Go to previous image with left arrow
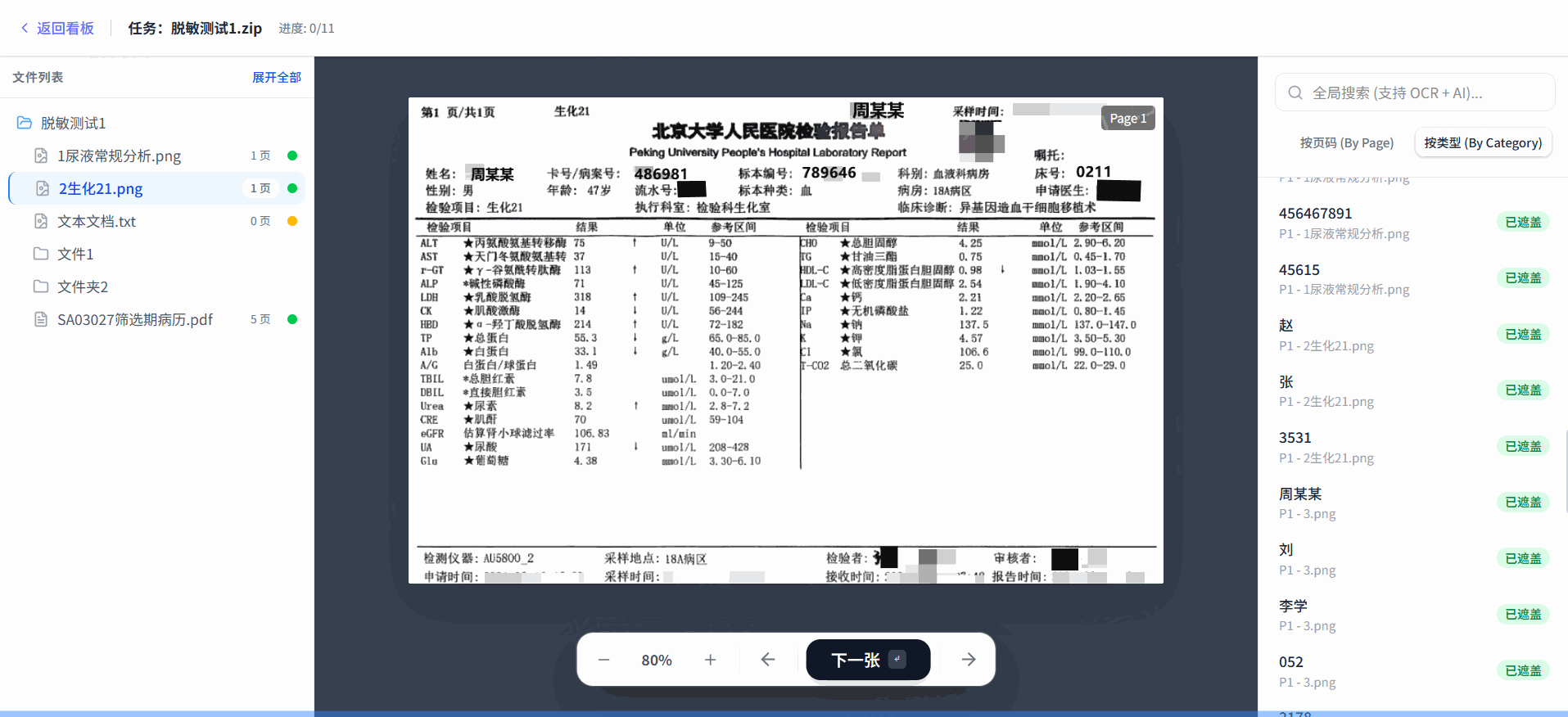 point(767,660)
